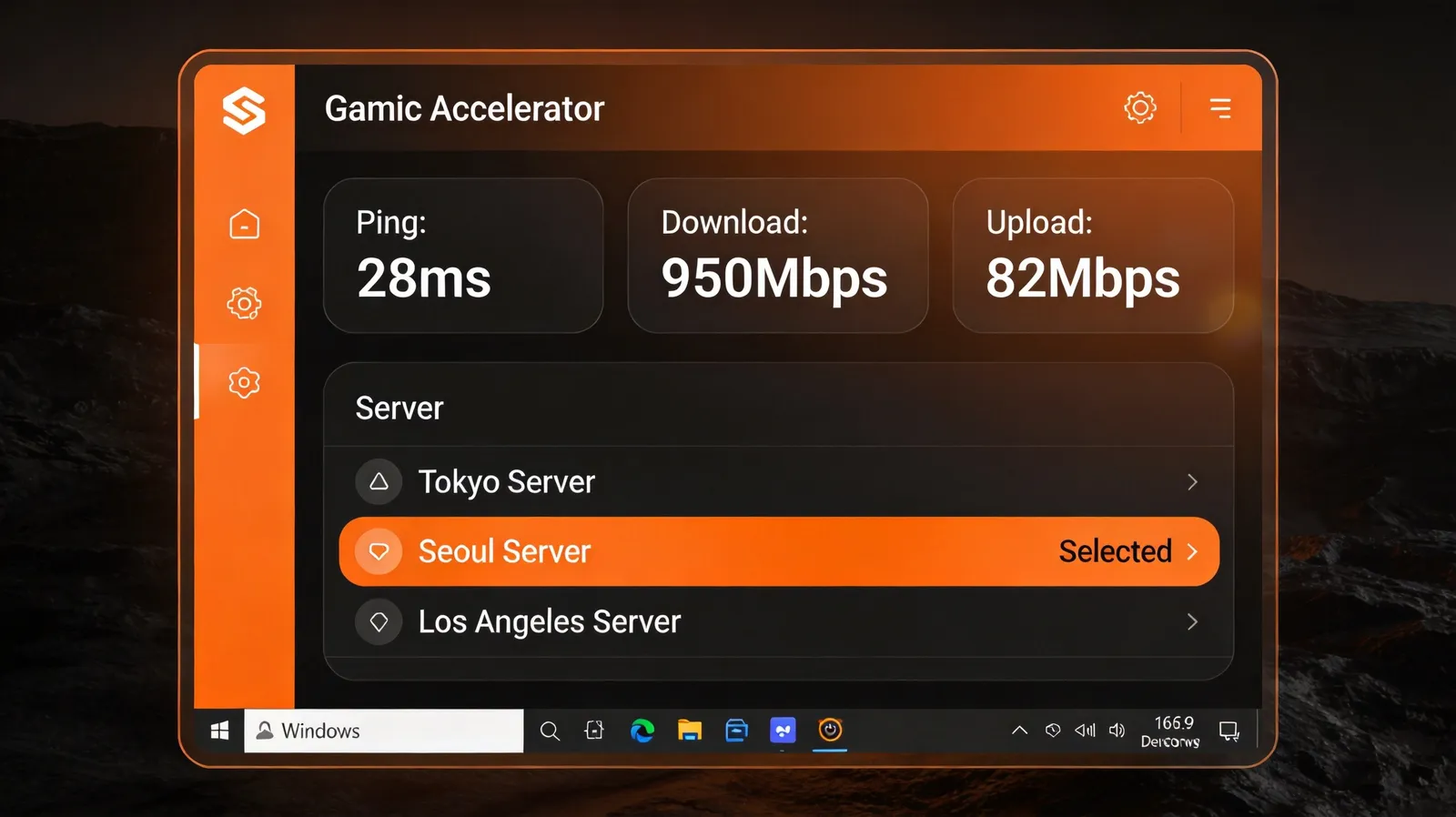Screen dimensions: 1456x817
Task: Open the accelerator app taskbar icon
Action: point(830,730)
